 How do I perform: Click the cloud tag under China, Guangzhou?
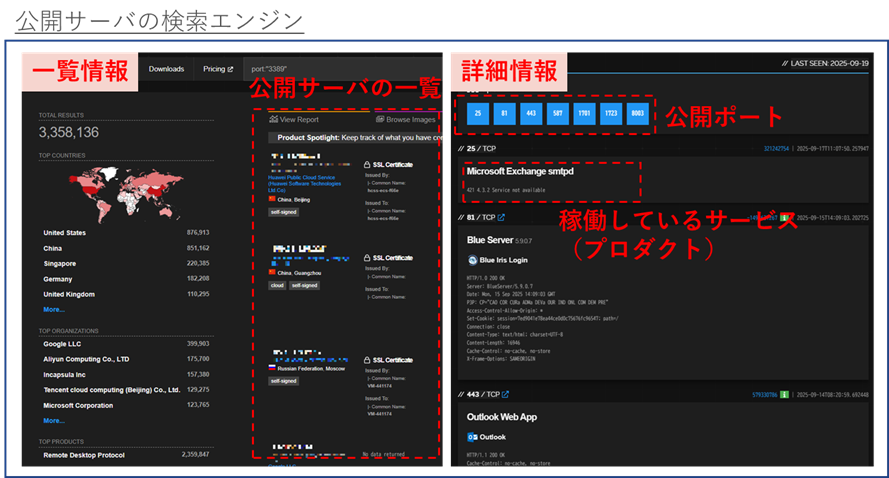(x=277, y=285)
